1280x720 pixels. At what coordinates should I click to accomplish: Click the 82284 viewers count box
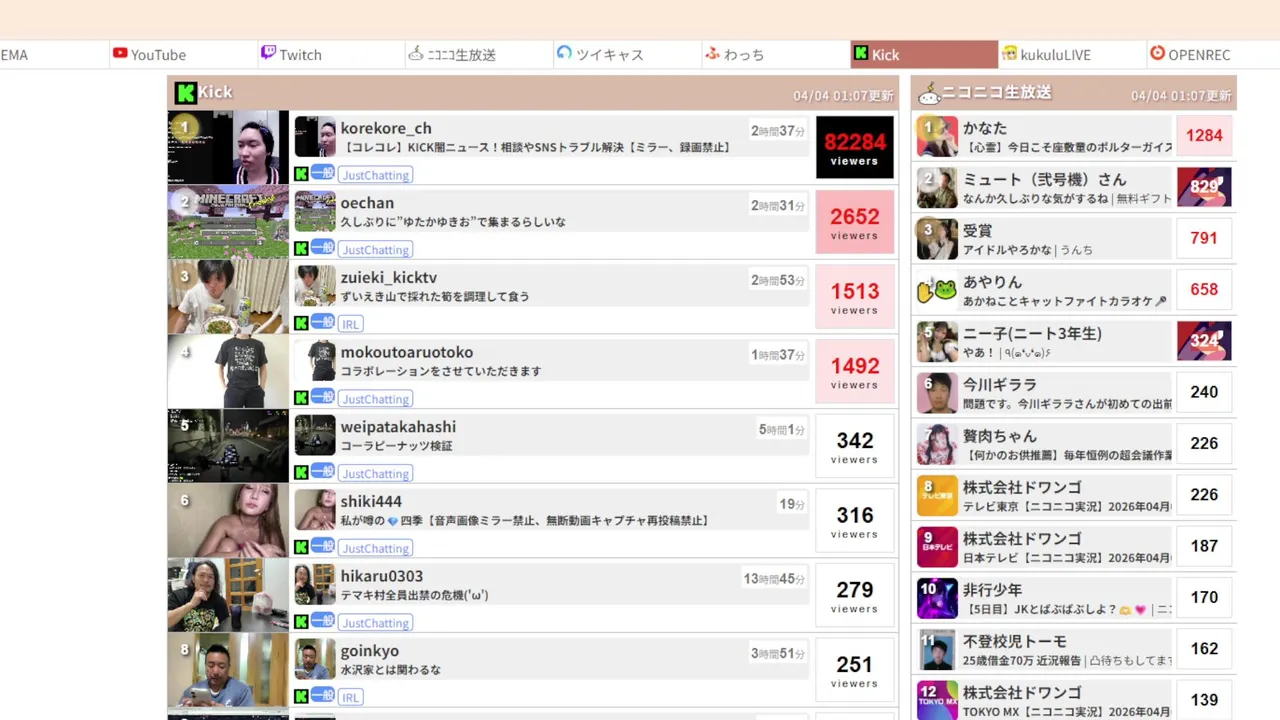[855, 147]
